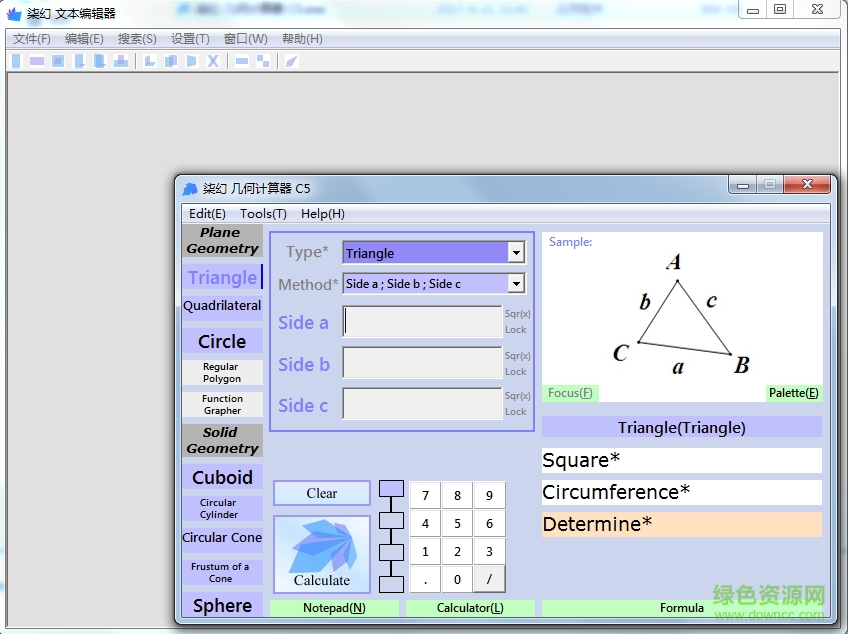Expand the Method dropdown list
This screenshot has width=848, height=634.
(x=516, y=284)
